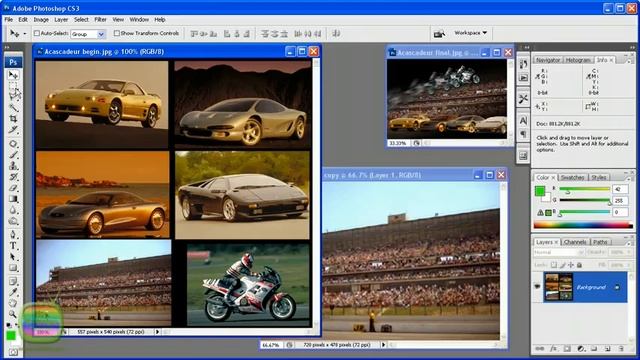Select the Slice tool
This screenshot has height=360, width=640.
[x=13, y=129]
